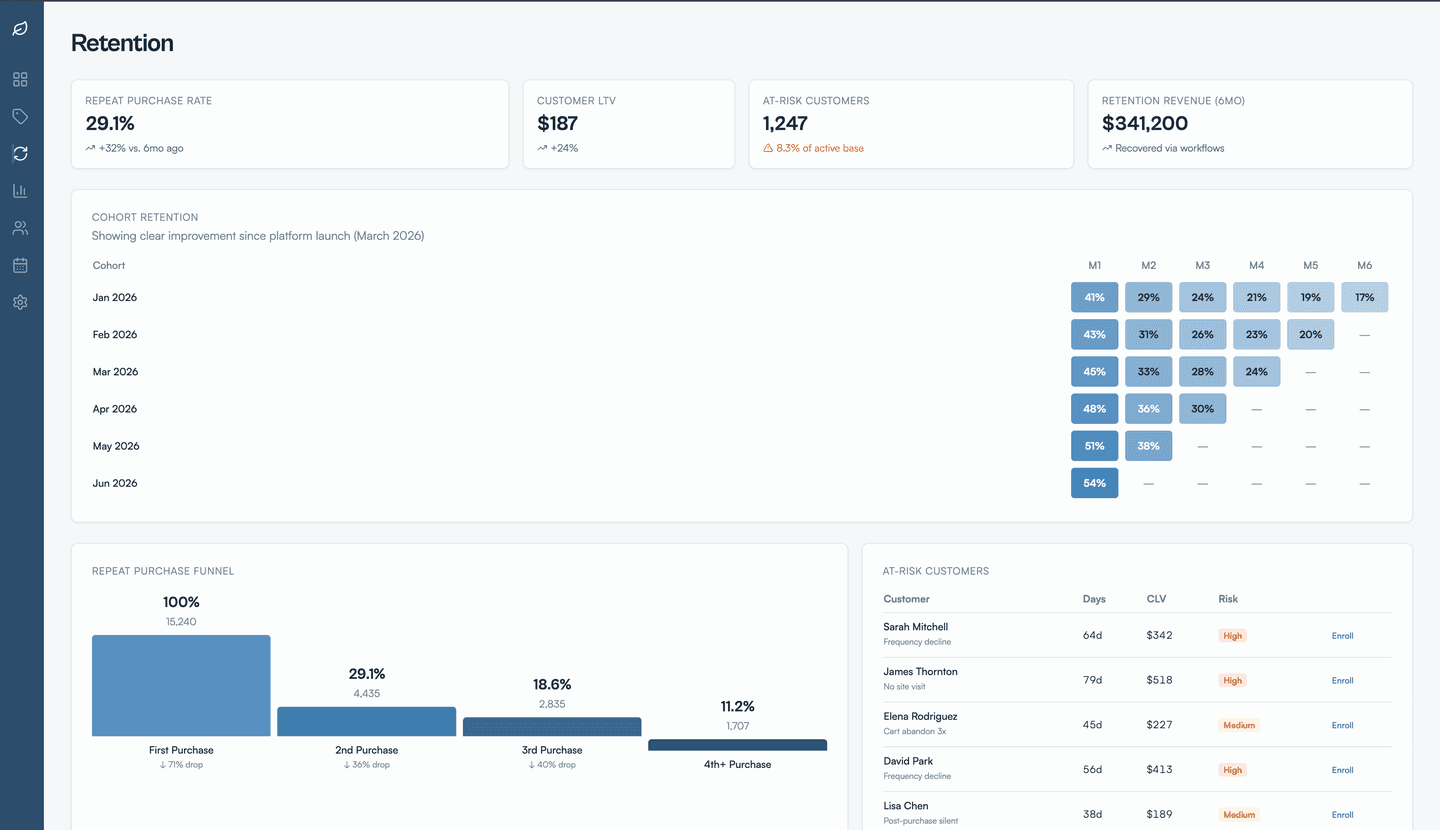Open the customers section from the sidebar

20,227
